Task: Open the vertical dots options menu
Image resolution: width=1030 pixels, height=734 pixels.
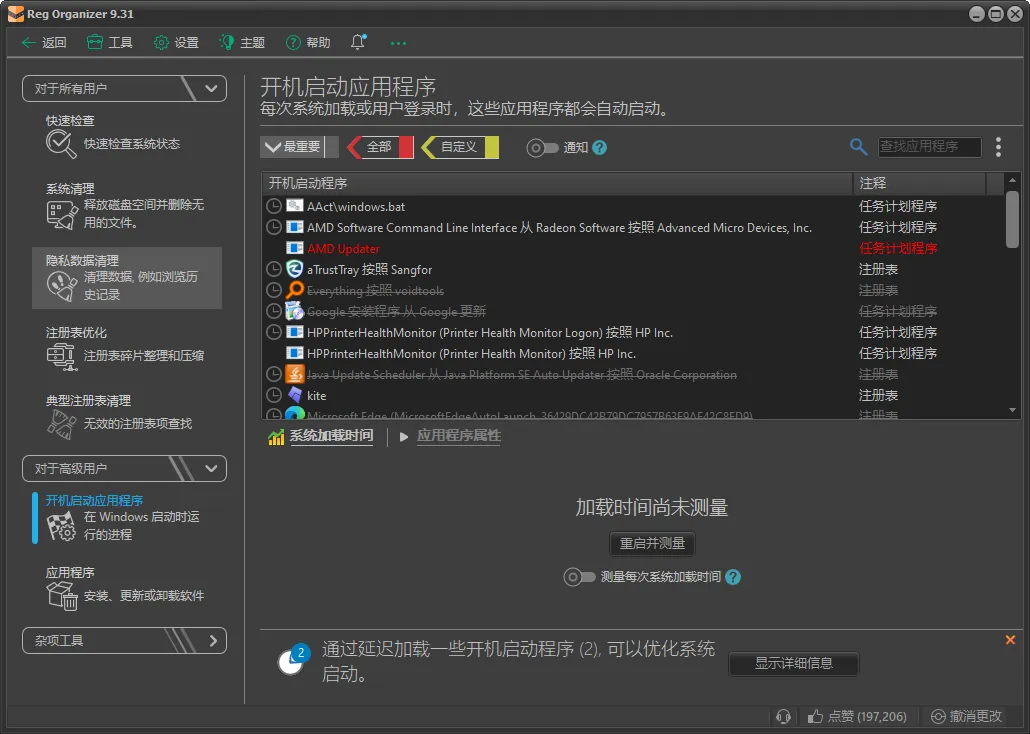Action: (x=998, y=147)
